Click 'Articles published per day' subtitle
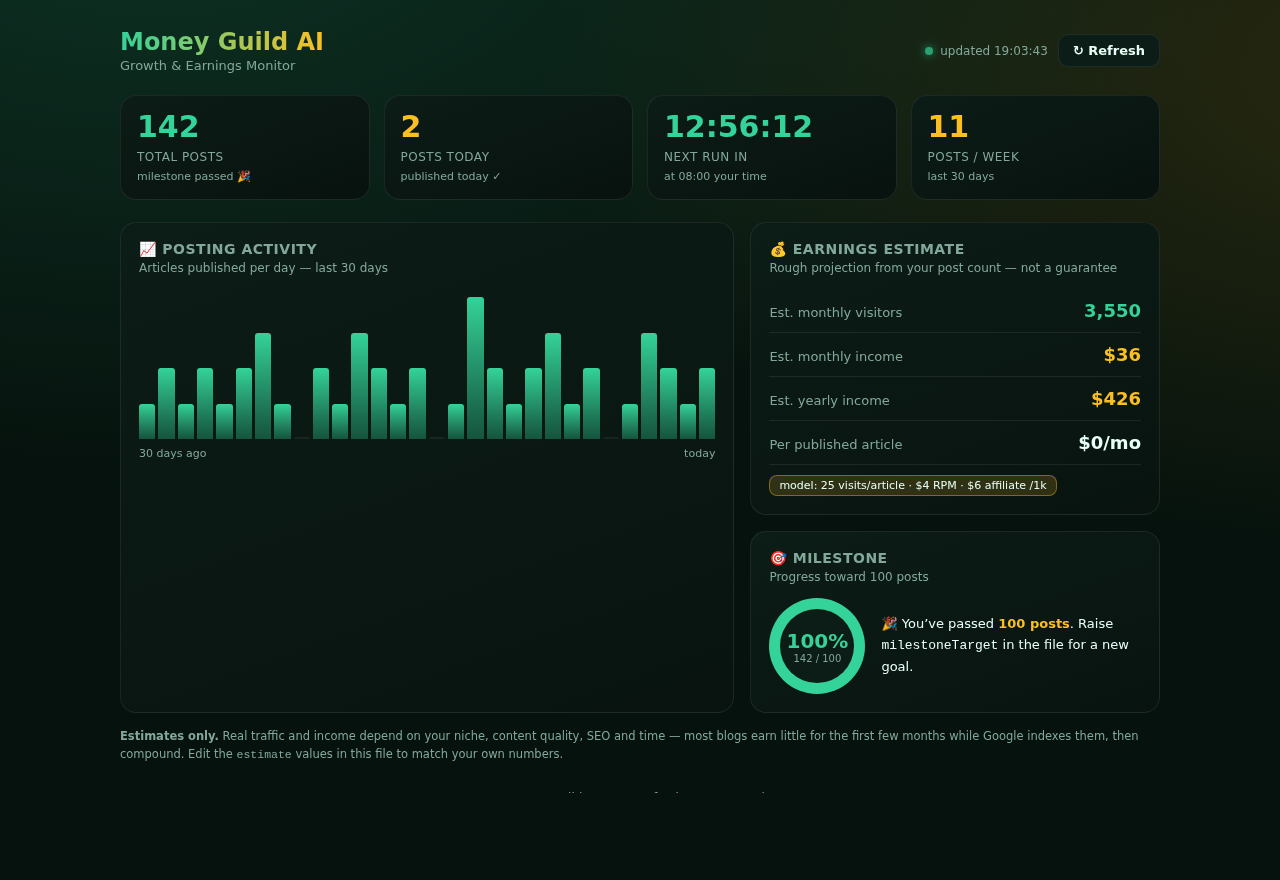 click(x=263, y=268)
